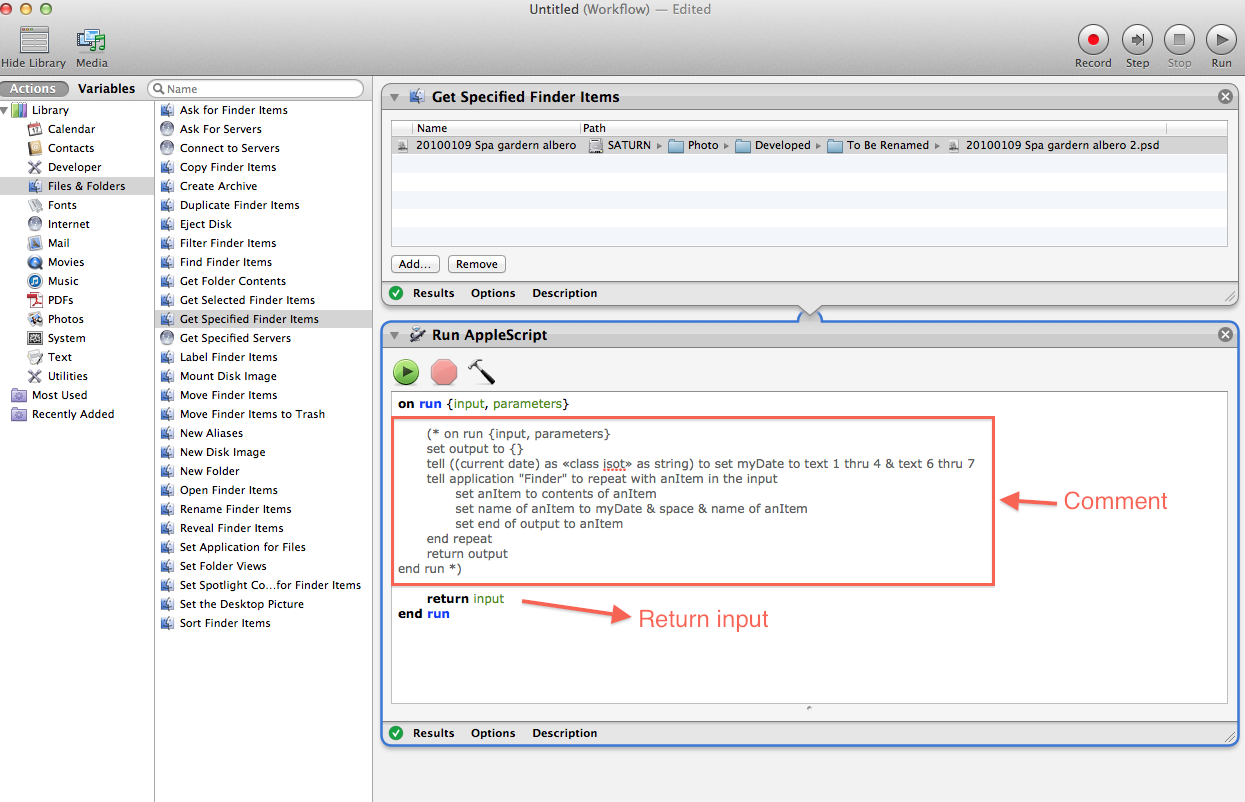Select the Get Folder Contents action
Image resolution: width=1245 pixels, height=802 pixels.
[233, 281]
